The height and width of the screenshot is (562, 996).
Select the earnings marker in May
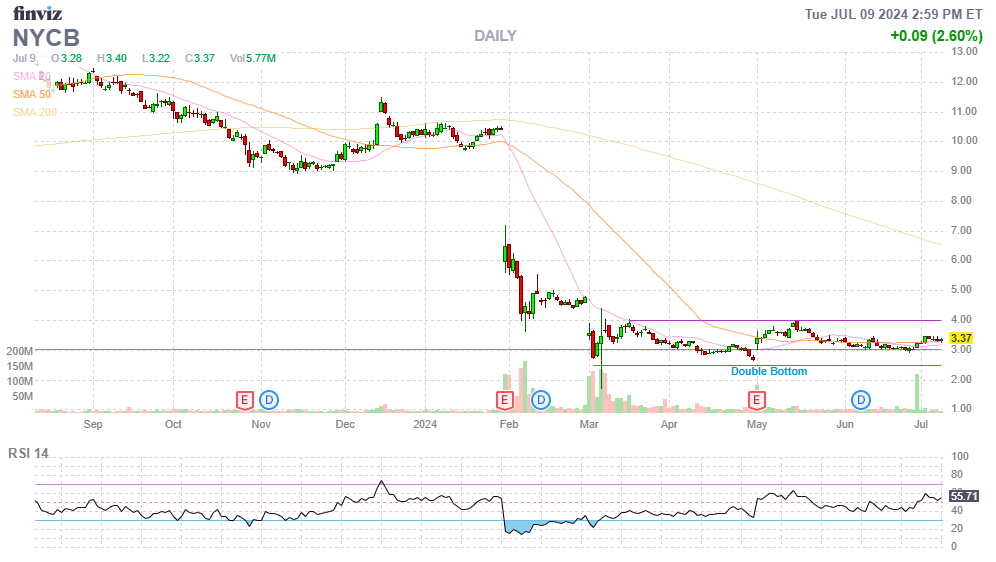point(757,400)
